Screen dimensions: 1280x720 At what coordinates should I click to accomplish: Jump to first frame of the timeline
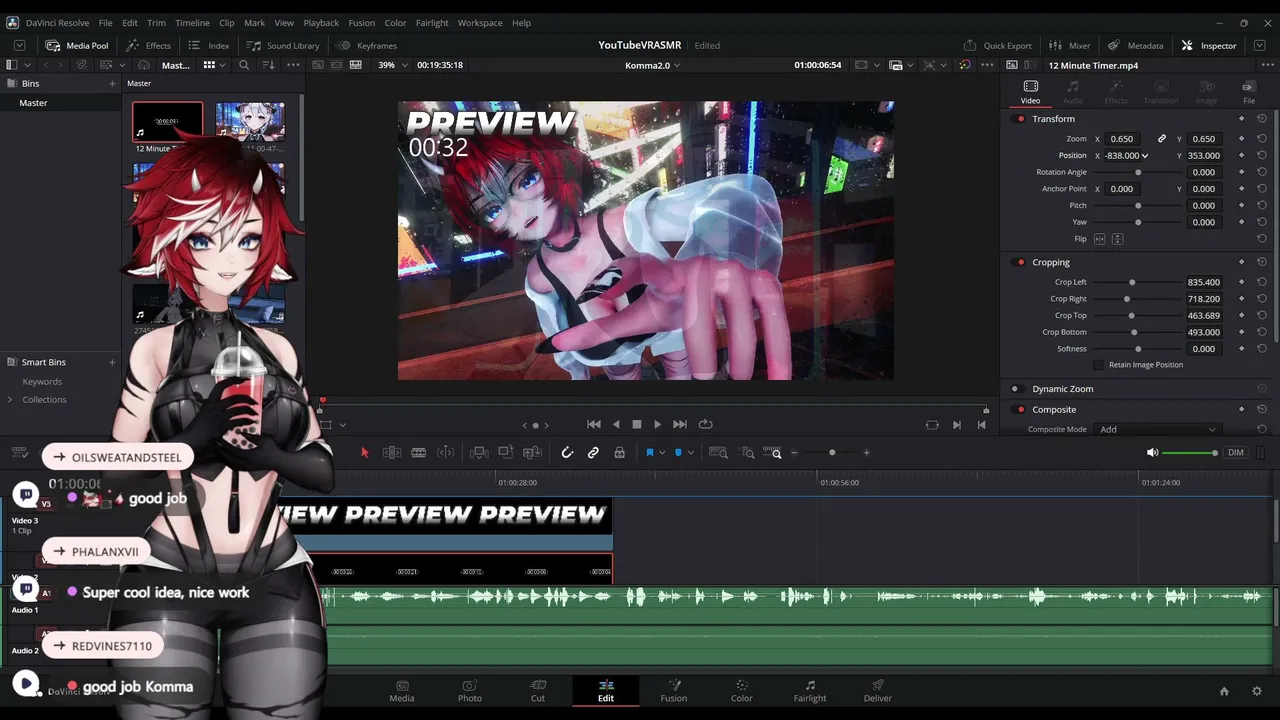594,425
